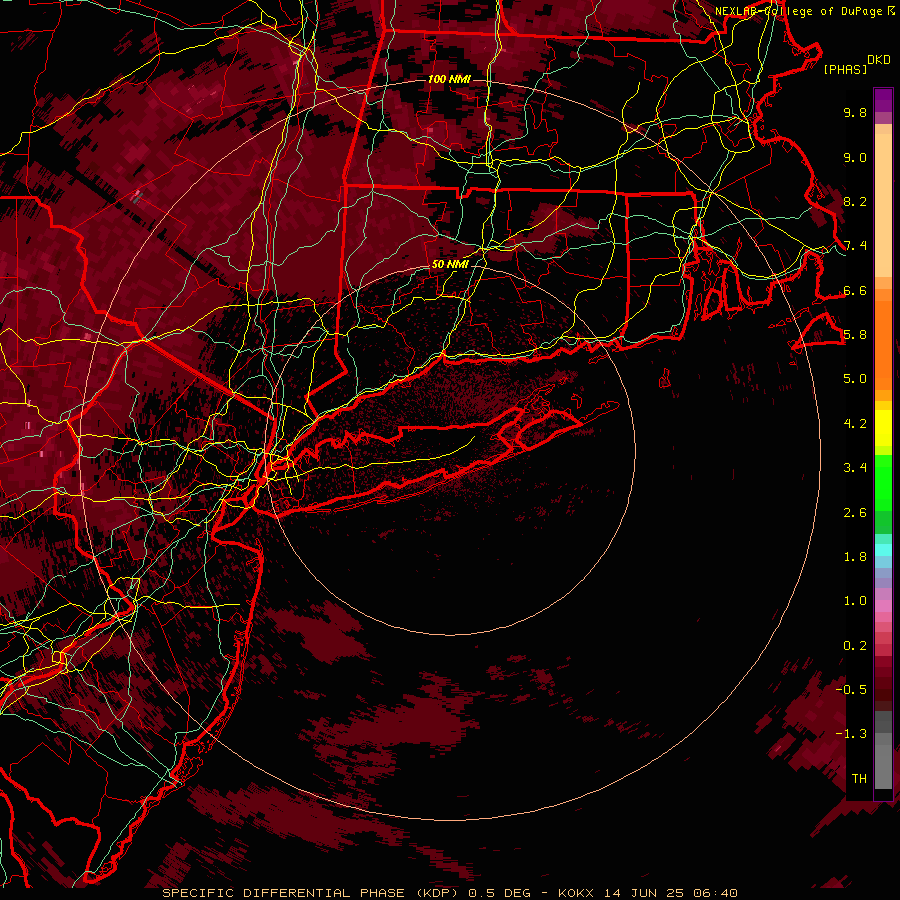Click the 1.0 scale value
This screenshot has width=900, height=900.
click(855, 601)
